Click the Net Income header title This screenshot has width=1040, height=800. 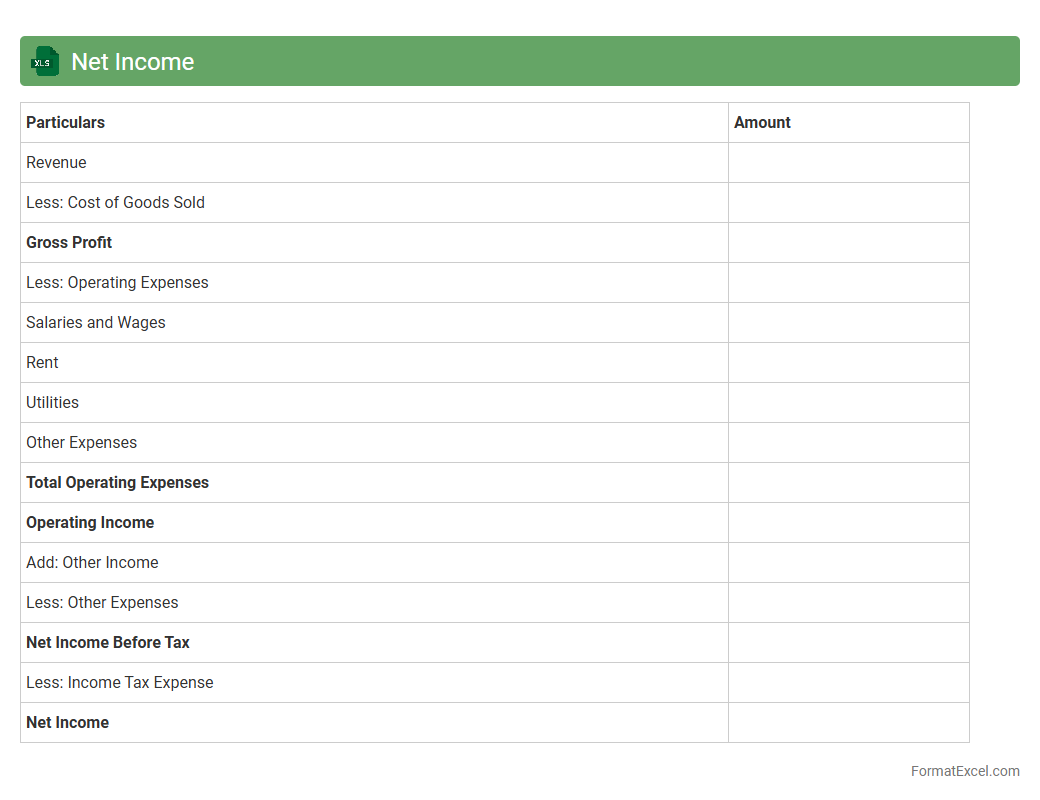click(132, 62)
